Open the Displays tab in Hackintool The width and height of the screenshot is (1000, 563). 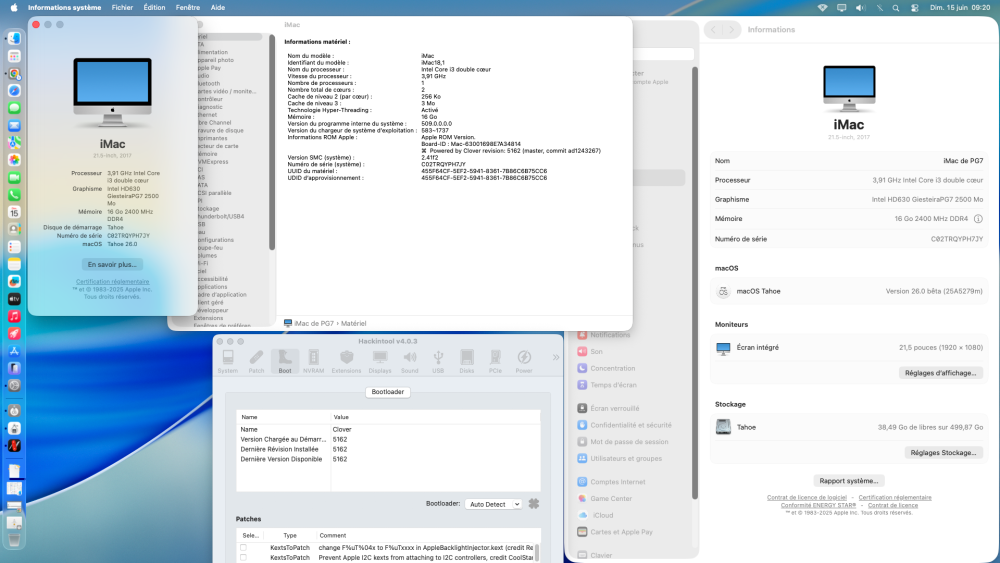[379, 362]
